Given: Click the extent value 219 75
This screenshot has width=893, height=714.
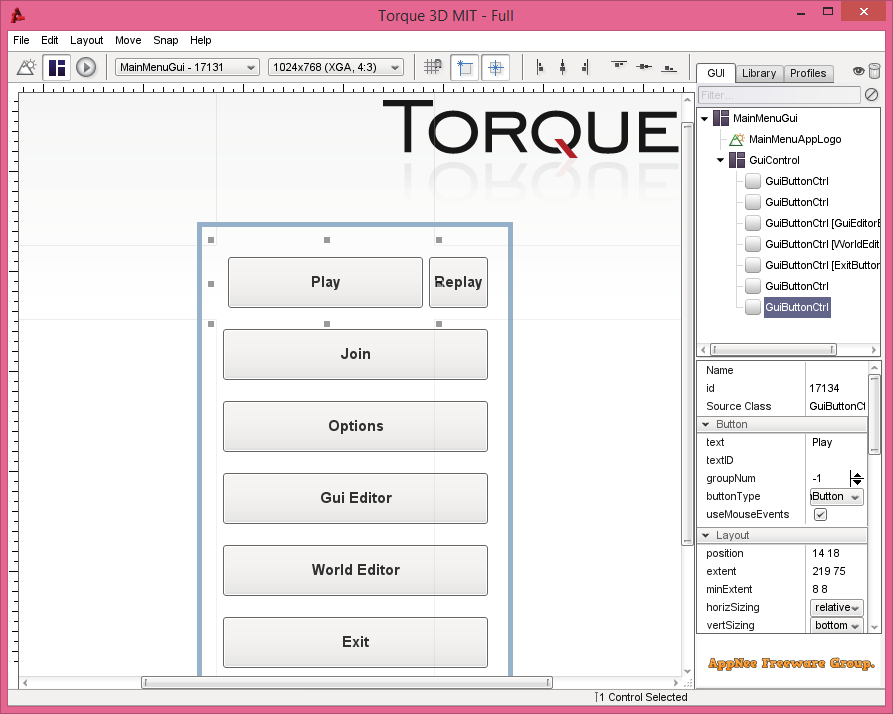Looking at the screenshot, I should pos(829,571).
